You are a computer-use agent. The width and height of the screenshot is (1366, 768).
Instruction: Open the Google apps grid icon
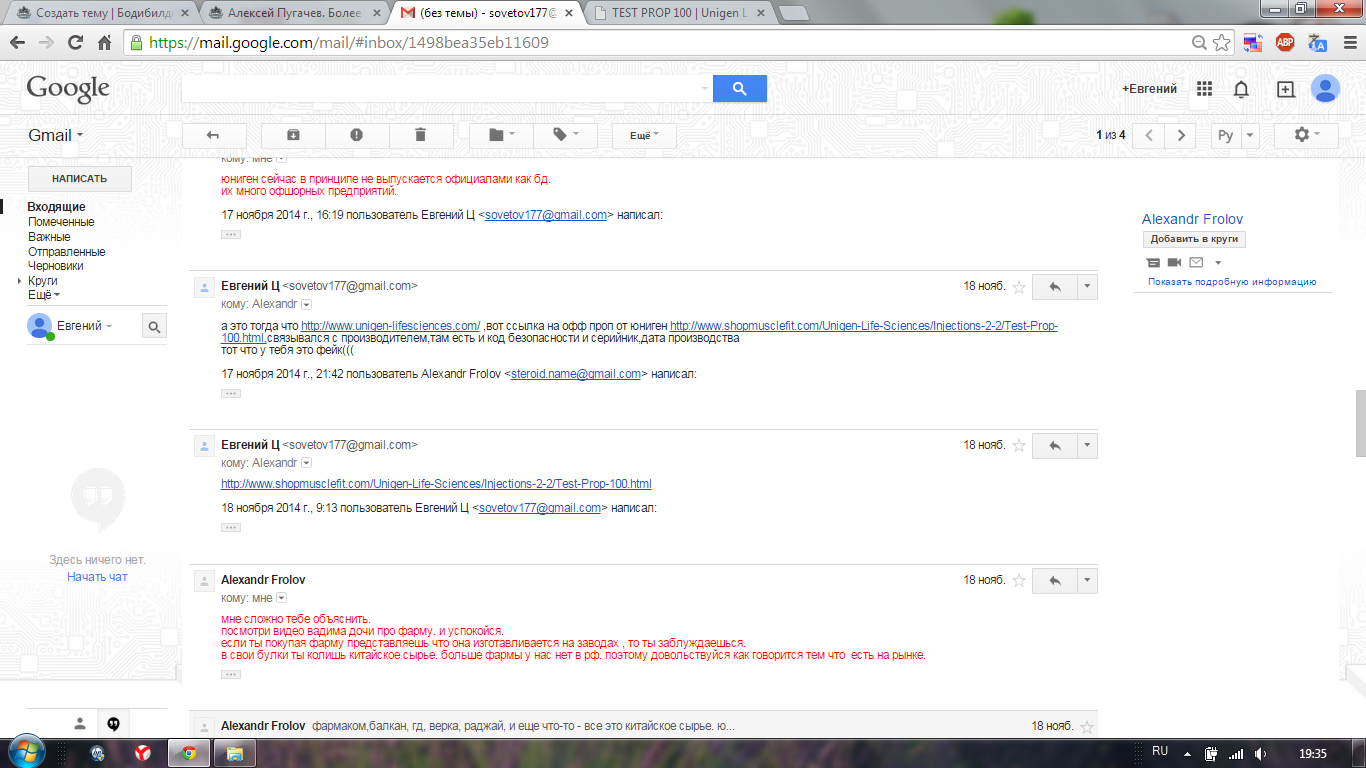tap(1204, 89)
